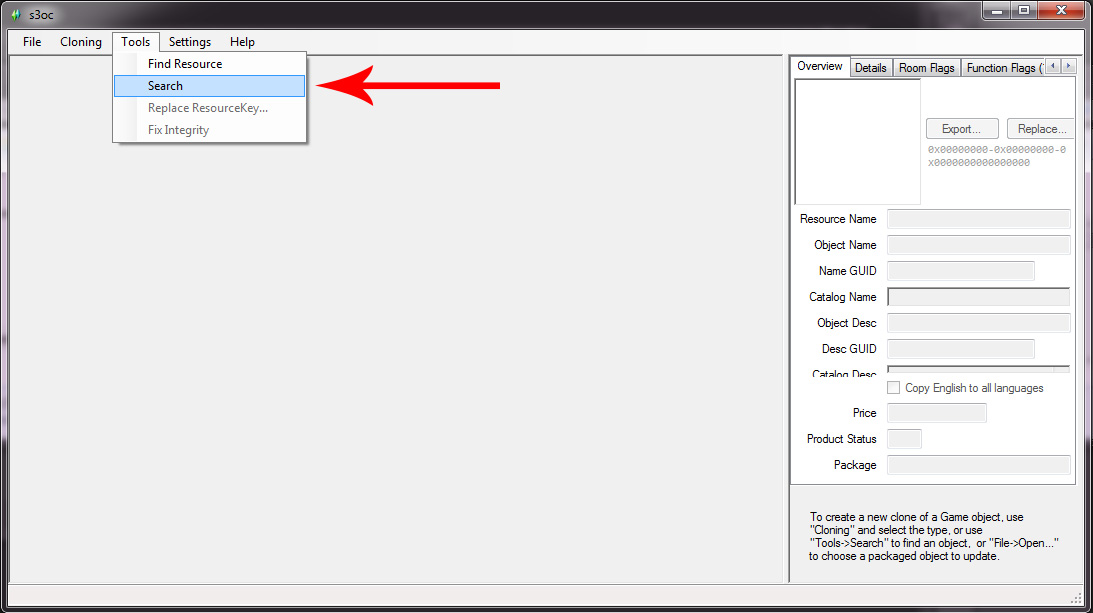Image resolution: width=1093 pixels, height=613 pixels.
Task: Open the File menu
Action: pyautogui.click(x=32, y=42)
